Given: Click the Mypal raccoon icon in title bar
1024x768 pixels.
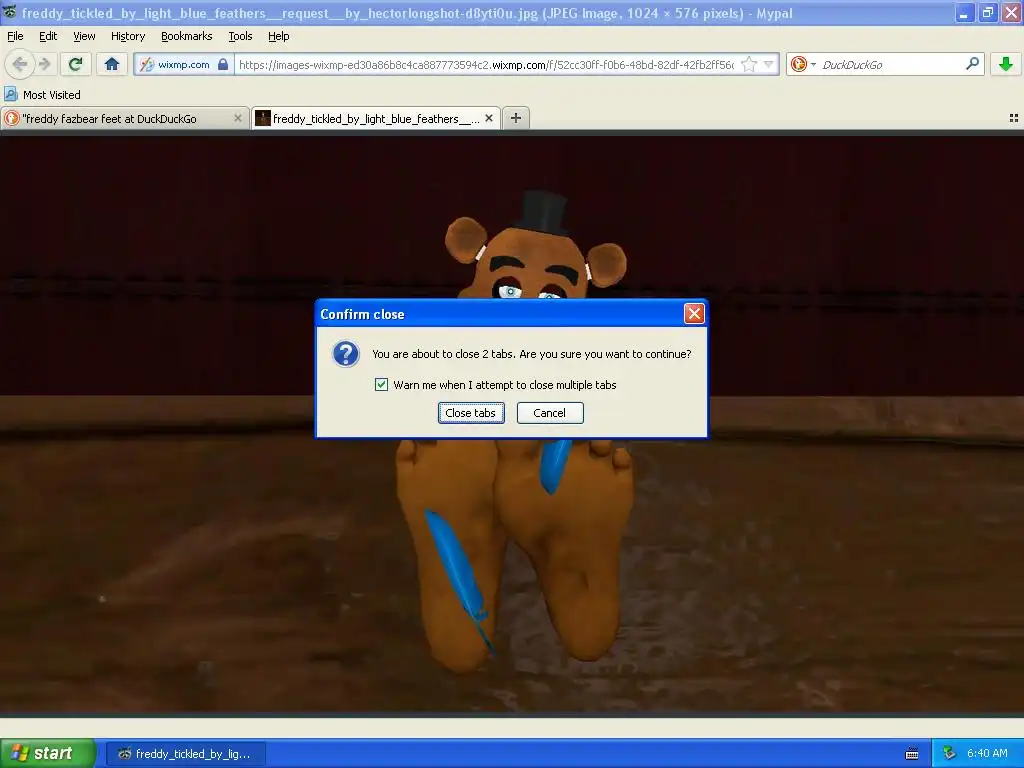Looking at the screenshot, I should pos(10,12).
